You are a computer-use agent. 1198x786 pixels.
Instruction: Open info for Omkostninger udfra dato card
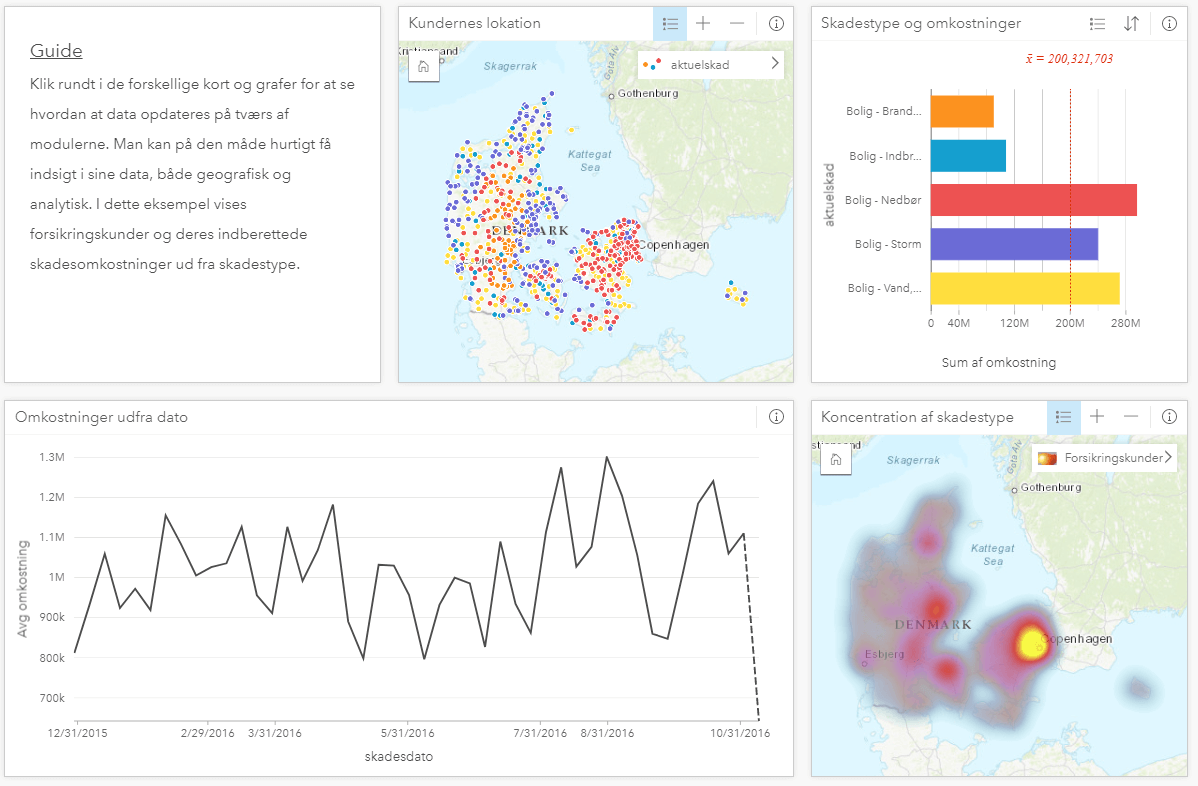[x=776, y=417]
